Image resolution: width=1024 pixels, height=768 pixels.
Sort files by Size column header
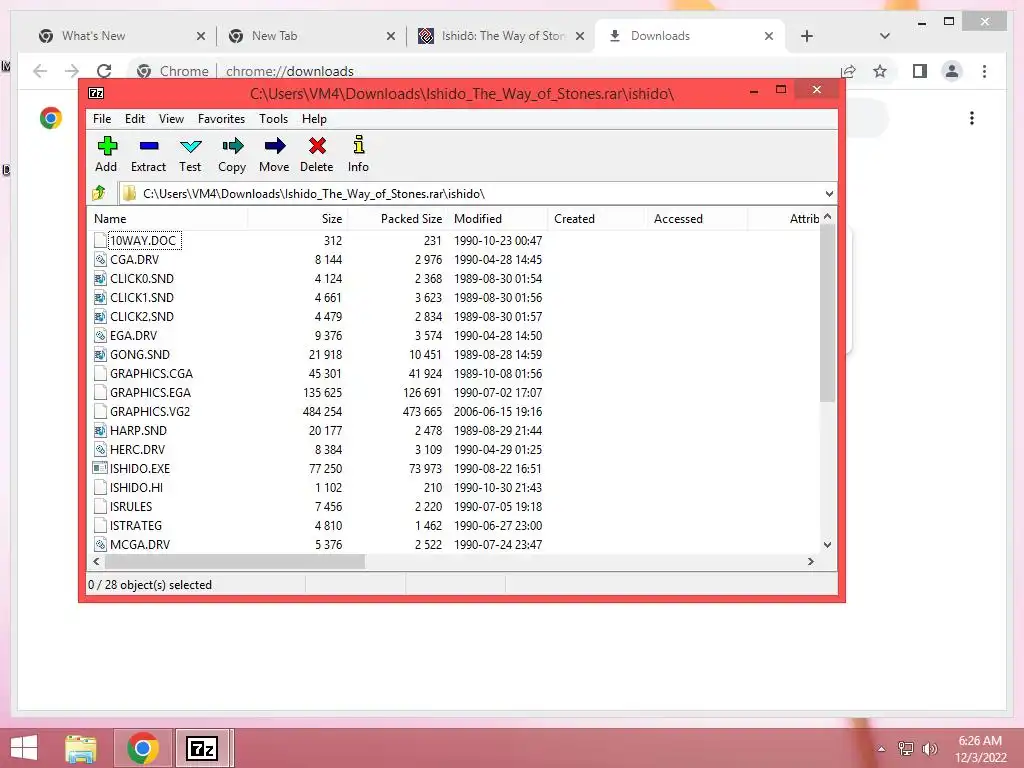[297, 219]
